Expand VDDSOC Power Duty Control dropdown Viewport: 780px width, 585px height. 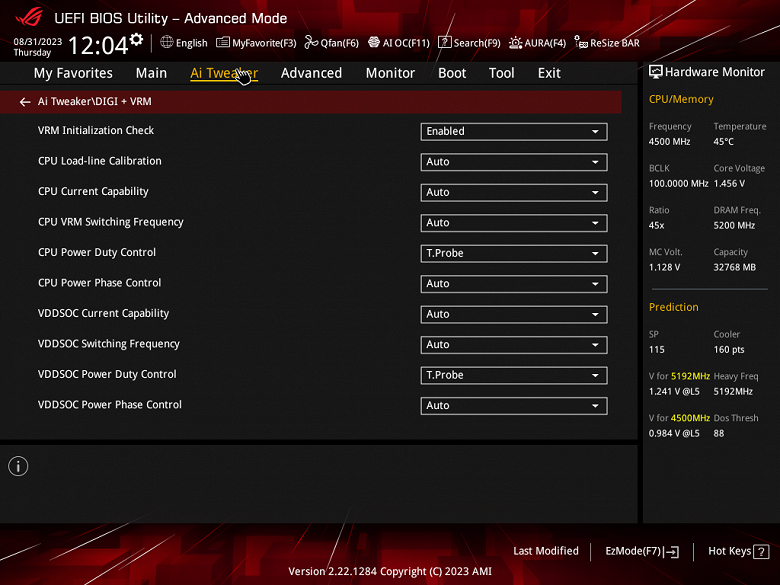[x=514, y=375]
